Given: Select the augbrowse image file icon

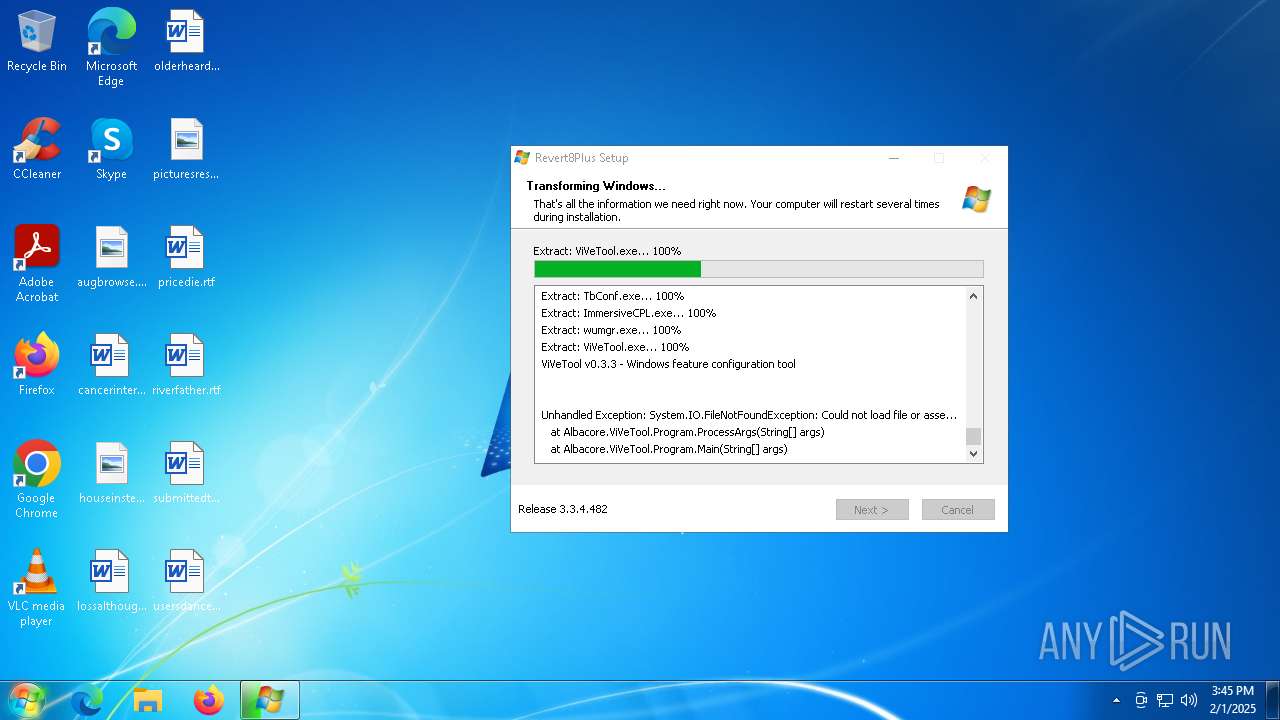Looking at the screenshot, I should point(111,257).
